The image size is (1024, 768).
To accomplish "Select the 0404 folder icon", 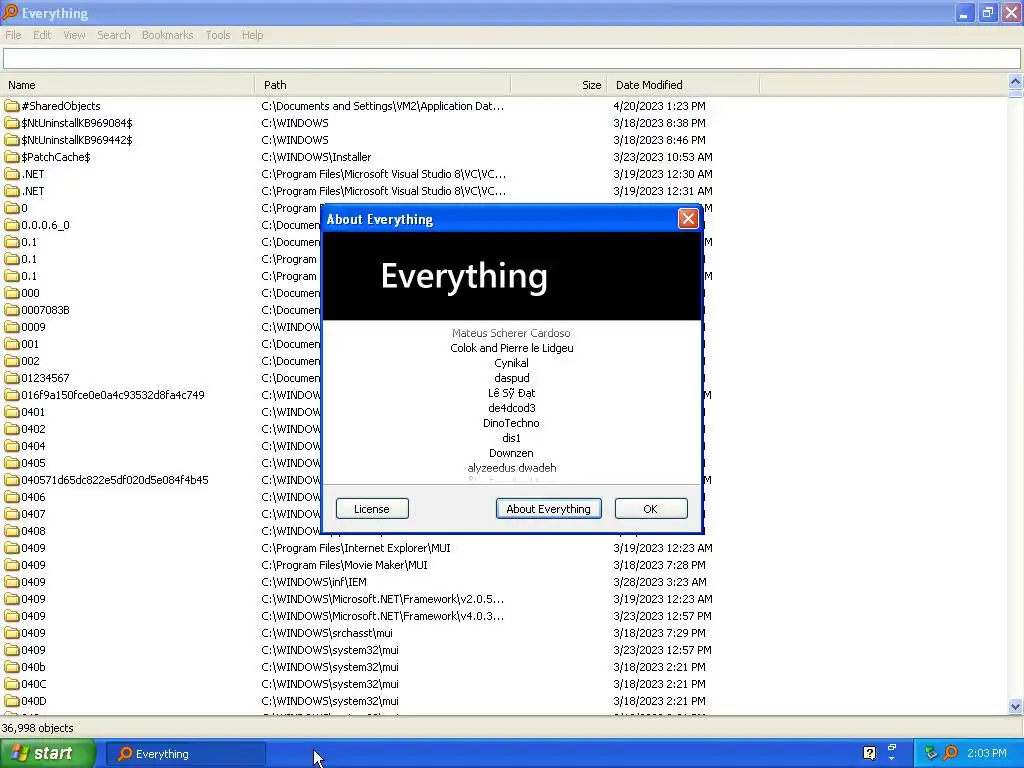I will click(x=12, y=445).
